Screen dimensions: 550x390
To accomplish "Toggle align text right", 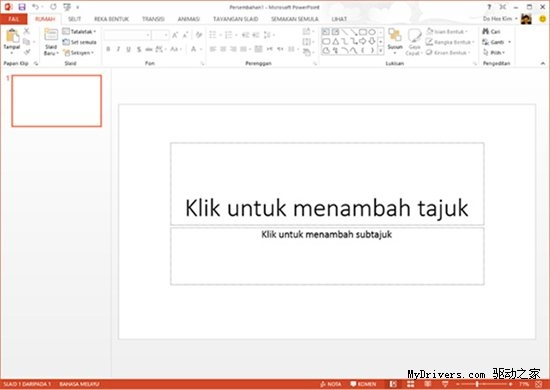I will click(233, 49).
